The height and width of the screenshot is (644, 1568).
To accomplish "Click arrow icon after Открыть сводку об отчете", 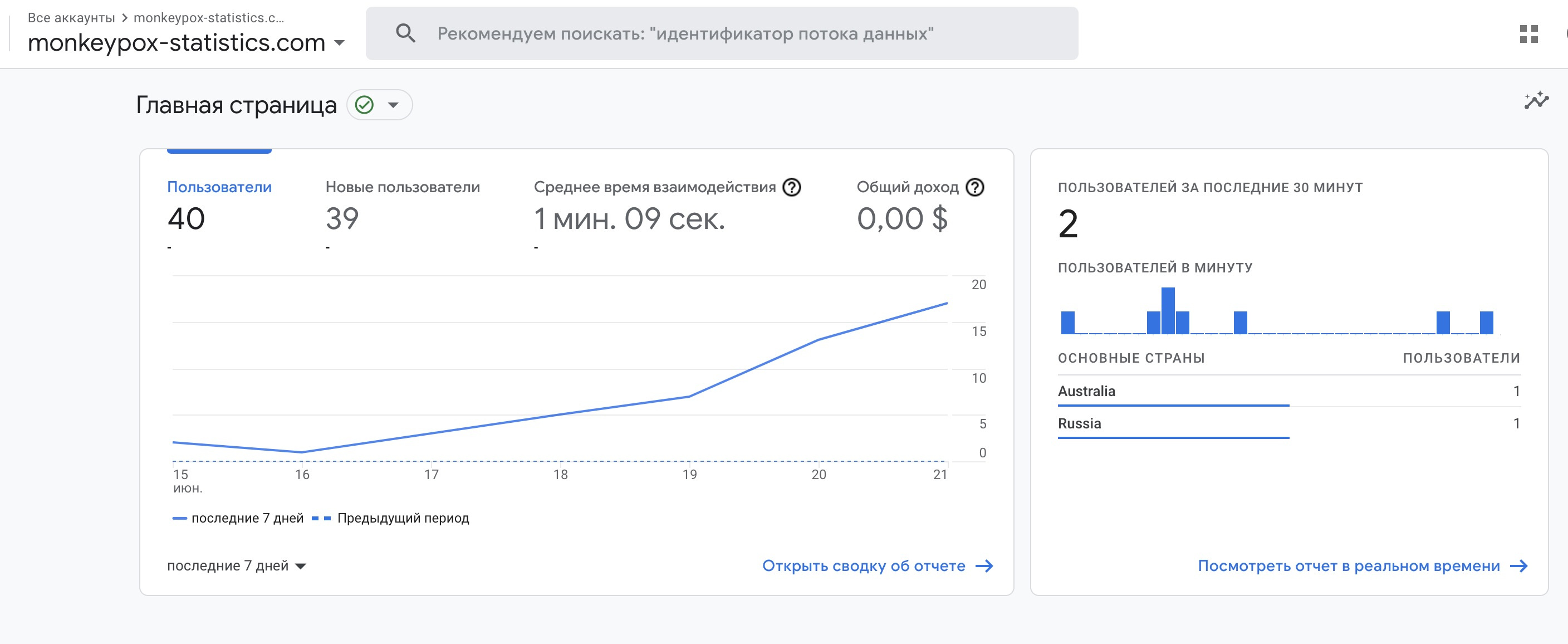I will (984, 566).
